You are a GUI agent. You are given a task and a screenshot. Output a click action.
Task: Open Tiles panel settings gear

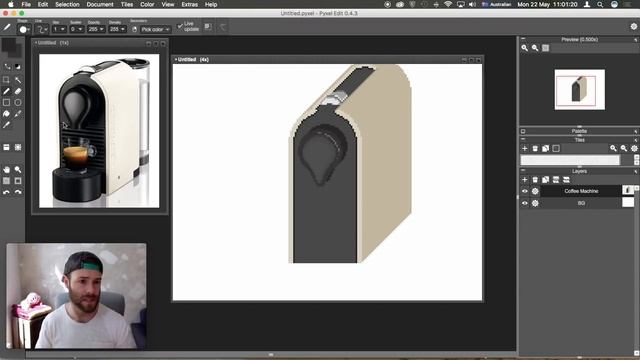(x=634, y=149)
